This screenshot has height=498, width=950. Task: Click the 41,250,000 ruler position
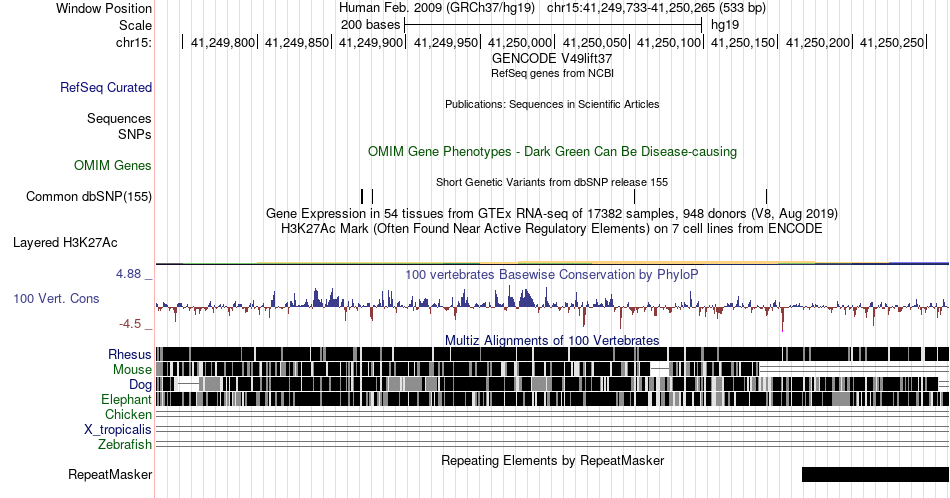tap(520, 42)
